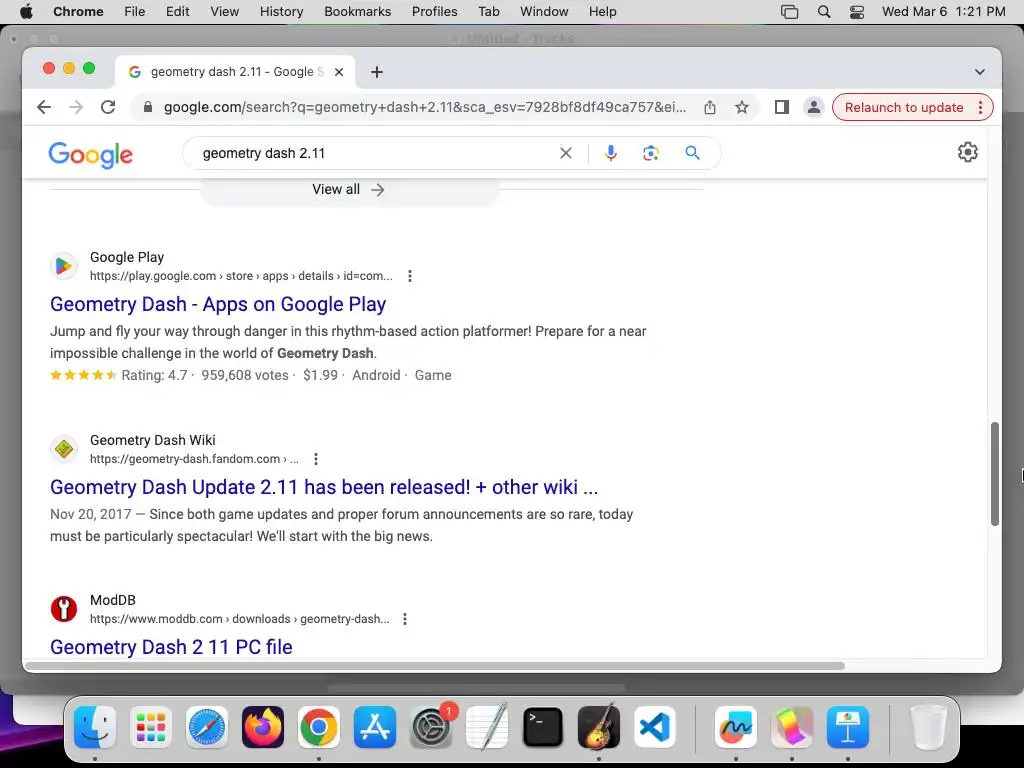Open the History menu
Screen dimensions: 1024x768
click(281, 12)
